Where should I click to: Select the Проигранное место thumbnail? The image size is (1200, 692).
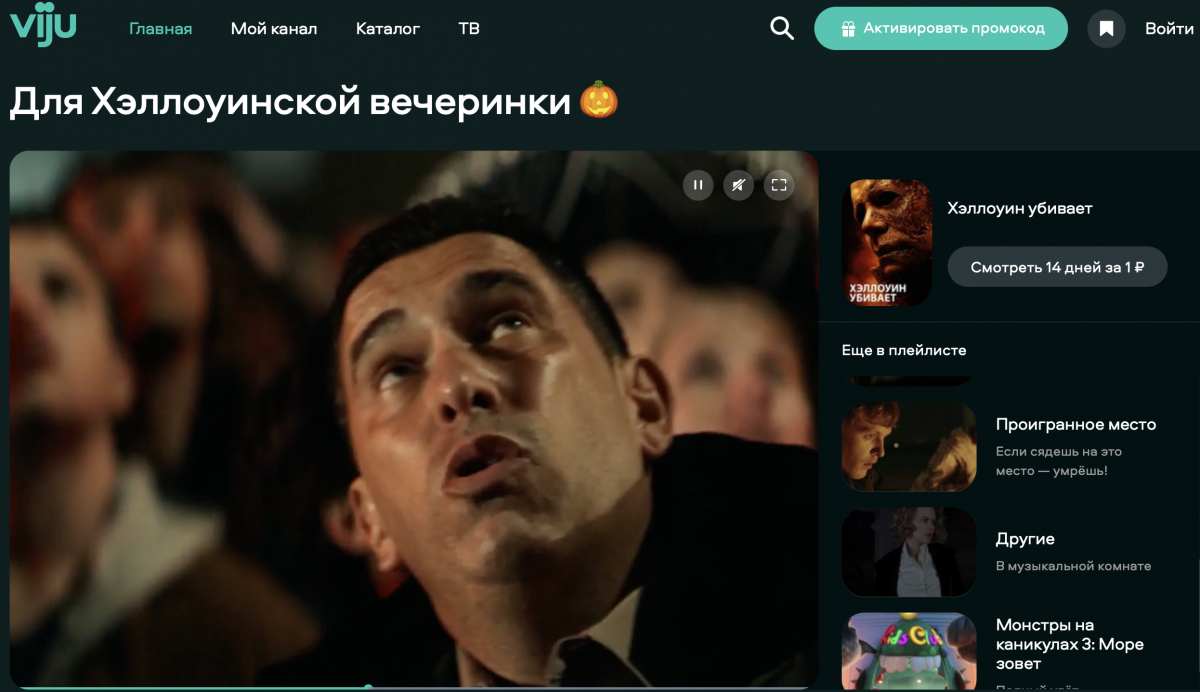click(909, 447)
